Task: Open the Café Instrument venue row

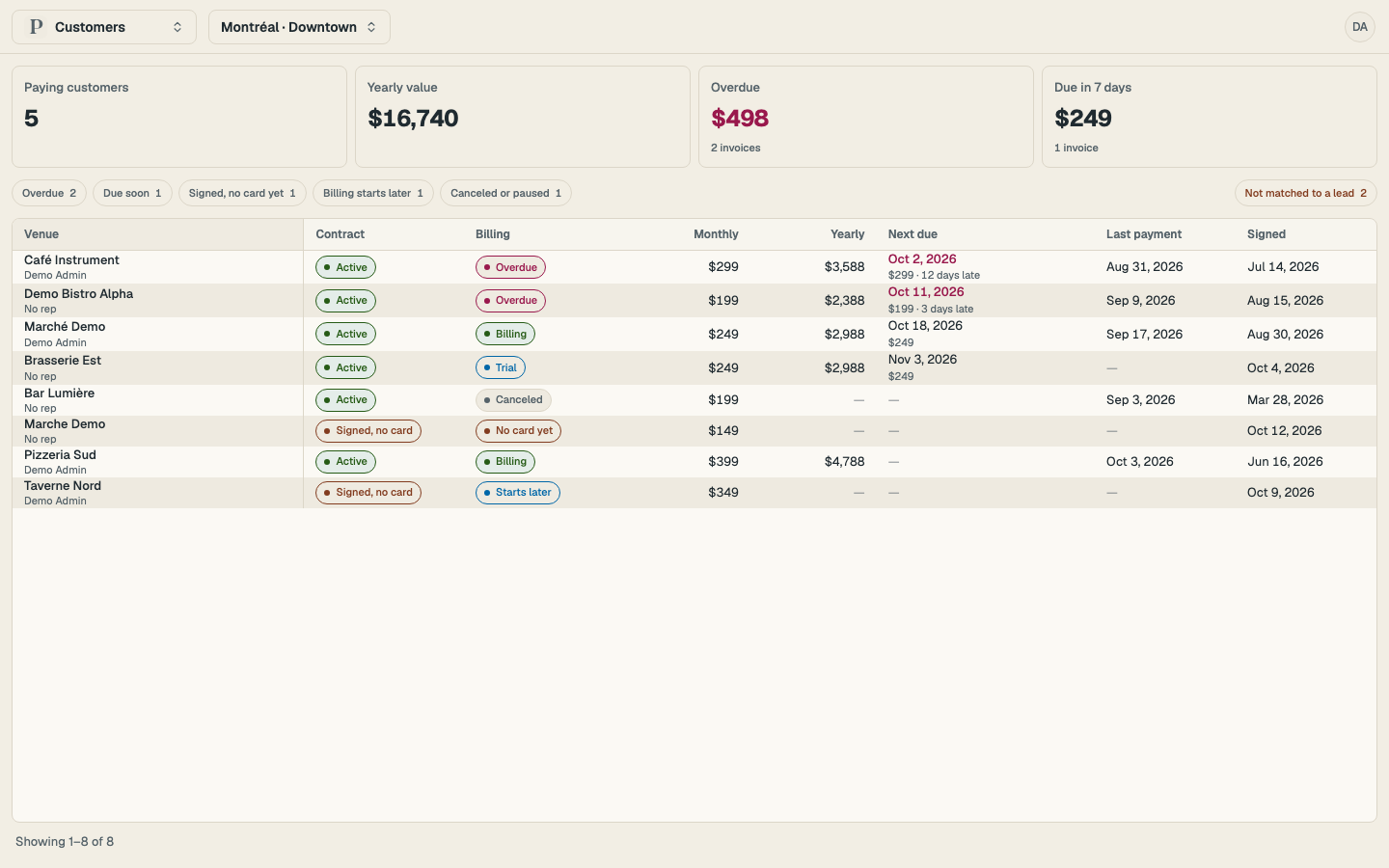Action: tap(694, 267)
